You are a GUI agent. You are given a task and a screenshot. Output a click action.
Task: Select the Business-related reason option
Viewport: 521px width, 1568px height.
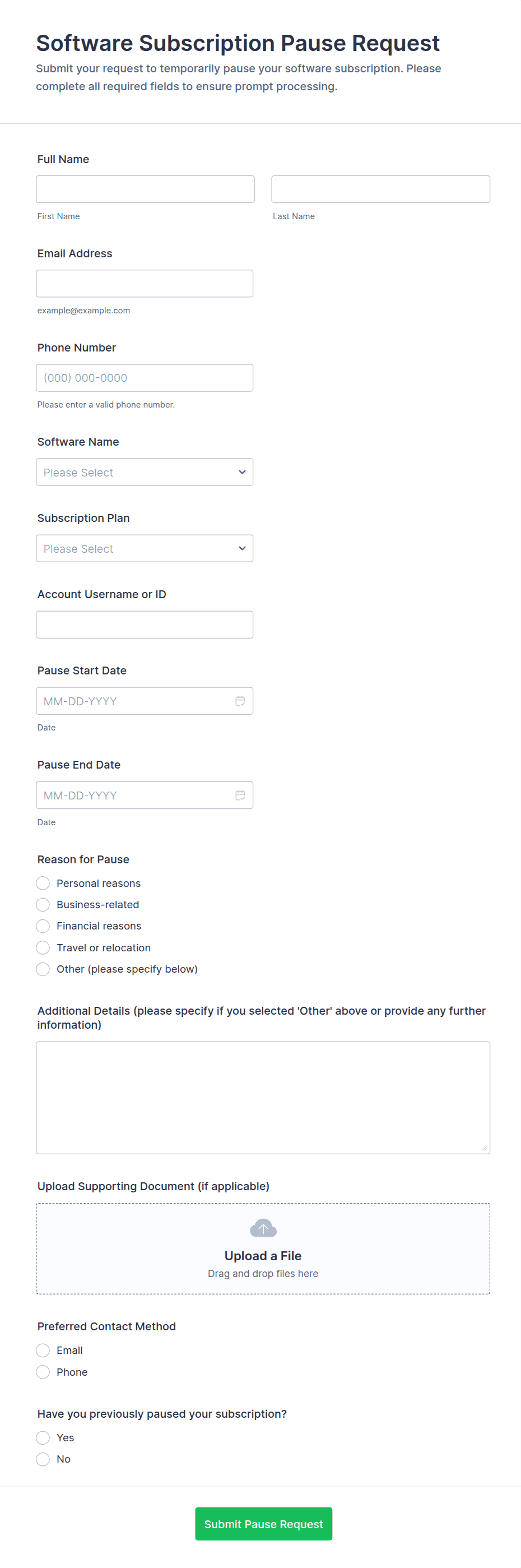click(x=43, y=904)
